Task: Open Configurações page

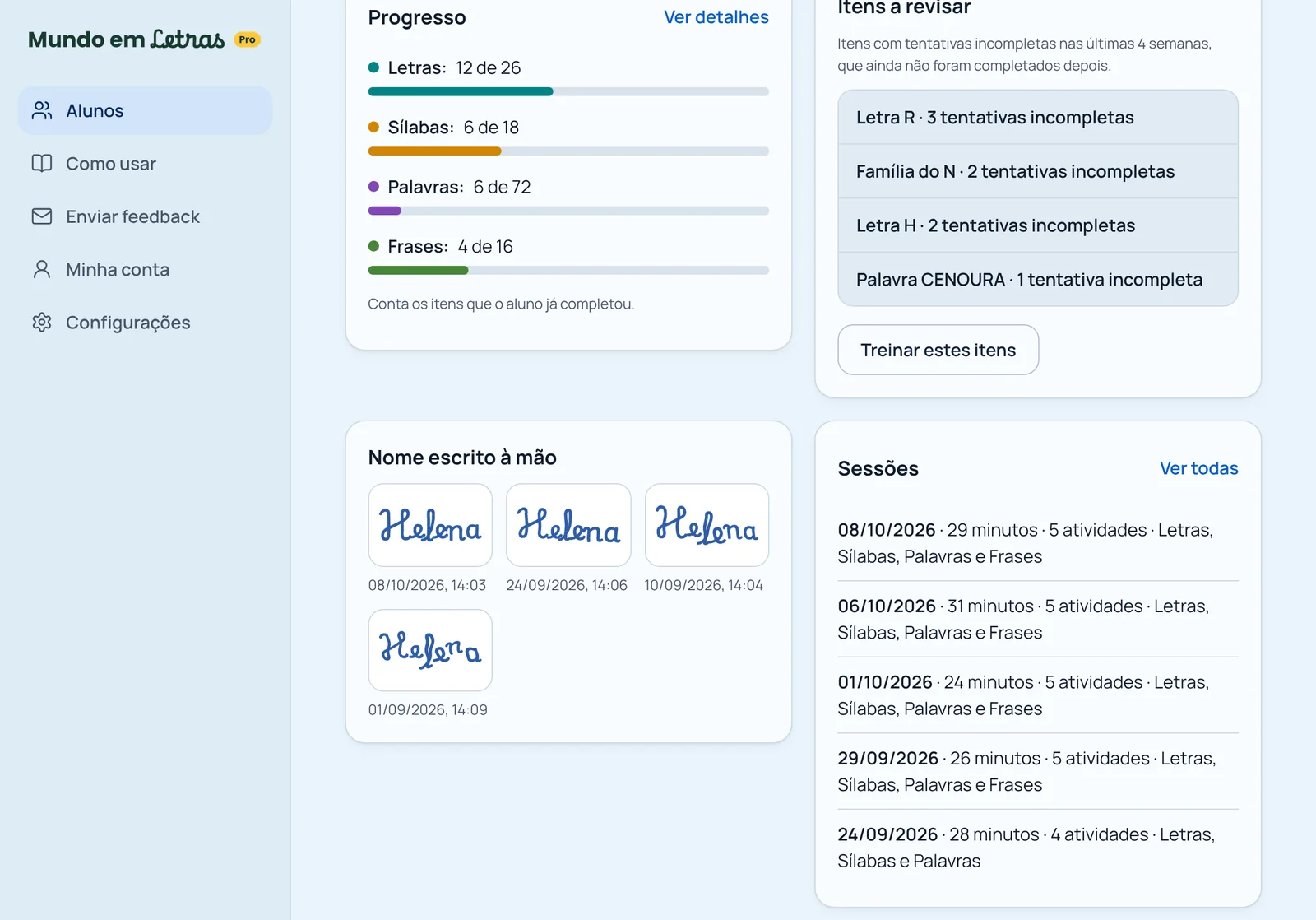Action: (145, 323)
